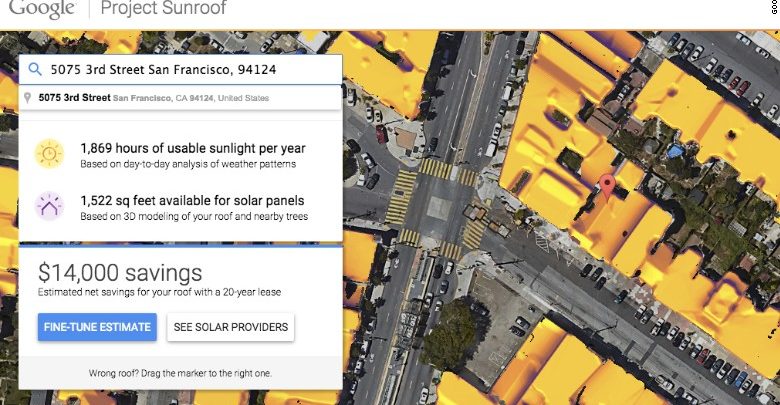Click the red map marker on roof

(x=607, y=188)
